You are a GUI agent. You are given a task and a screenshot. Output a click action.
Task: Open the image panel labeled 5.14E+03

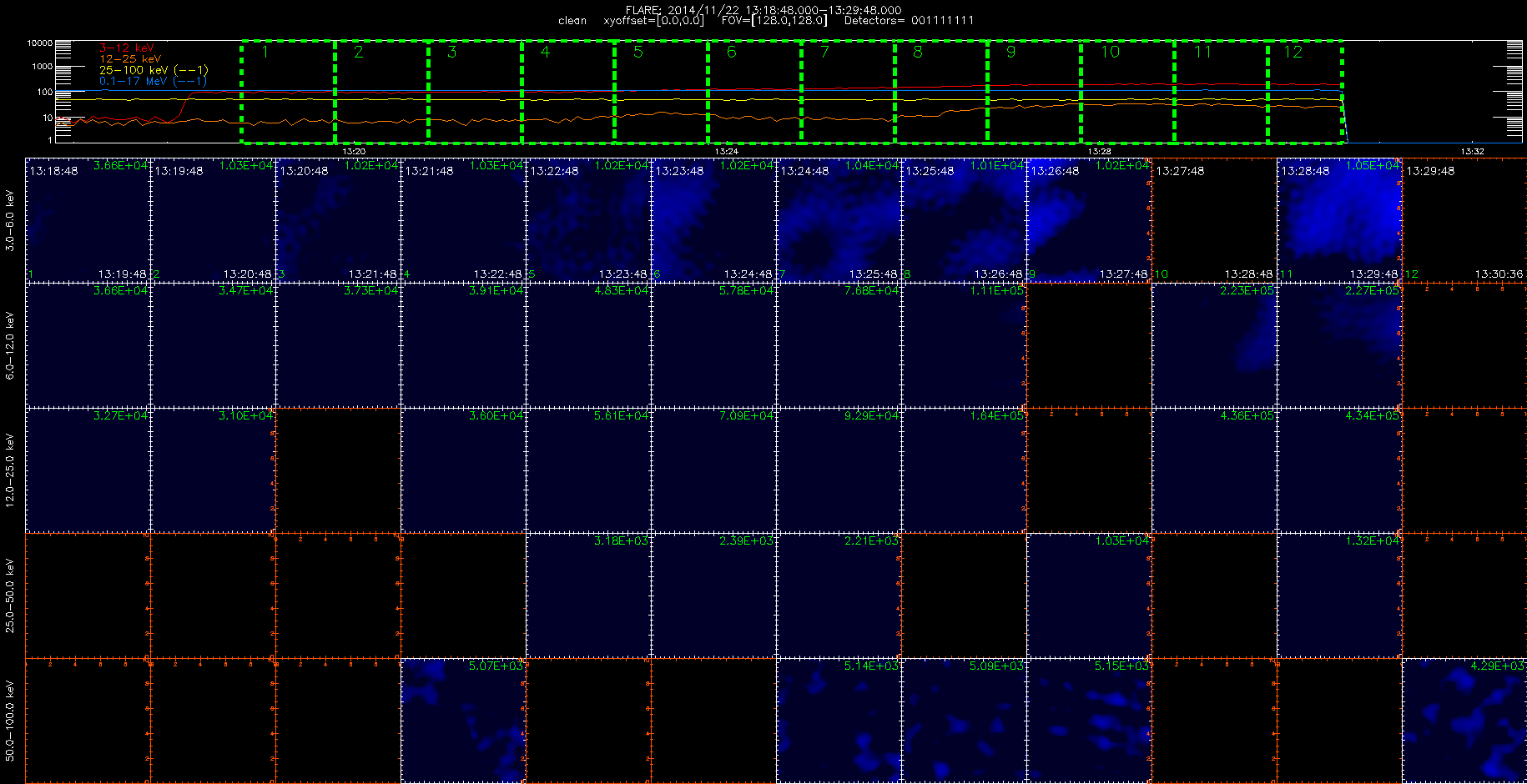pyautogui.click(x=839, y=721)
